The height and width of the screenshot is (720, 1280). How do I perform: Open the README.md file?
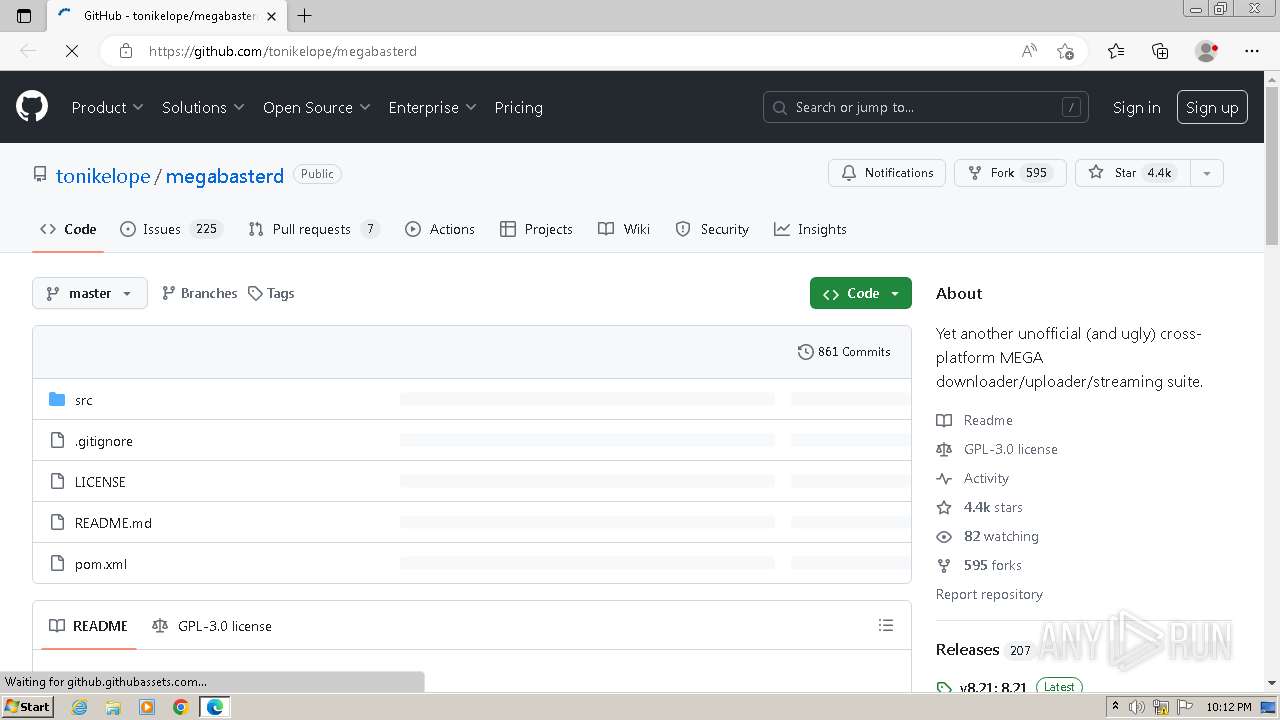tap(113, 523)
